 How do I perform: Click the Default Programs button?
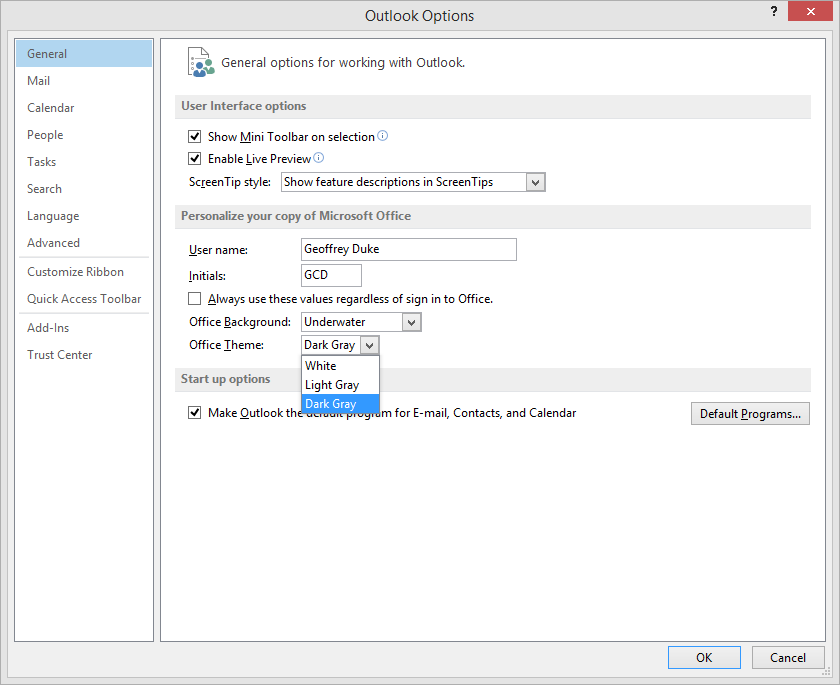click(750, 413)
